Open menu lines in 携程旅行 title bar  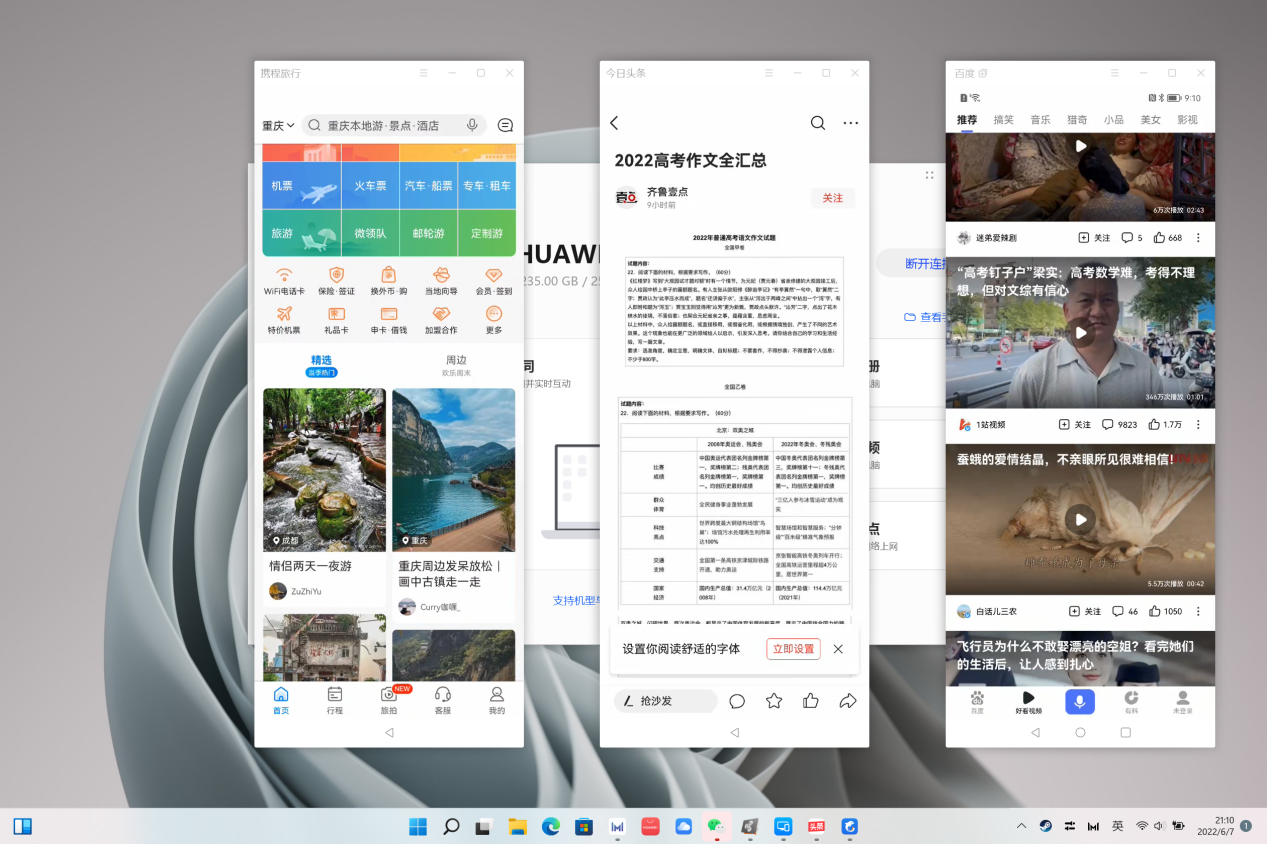click(x=423, y=73)
